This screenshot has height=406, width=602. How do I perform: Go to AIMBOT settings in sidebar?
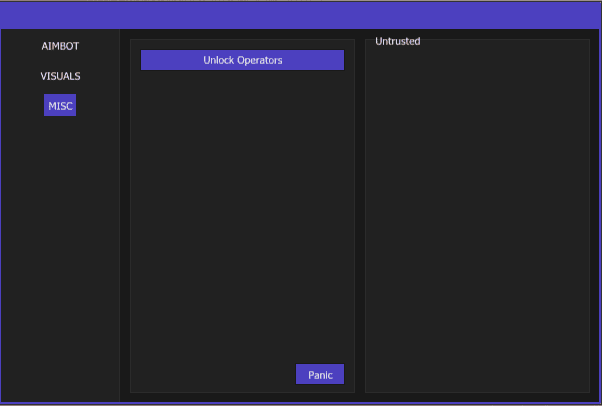60,46
